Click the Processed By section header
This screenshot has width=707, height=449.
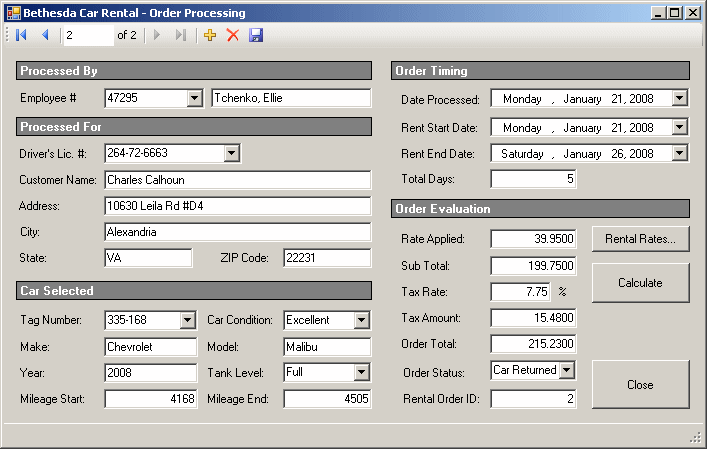(194, 71)
